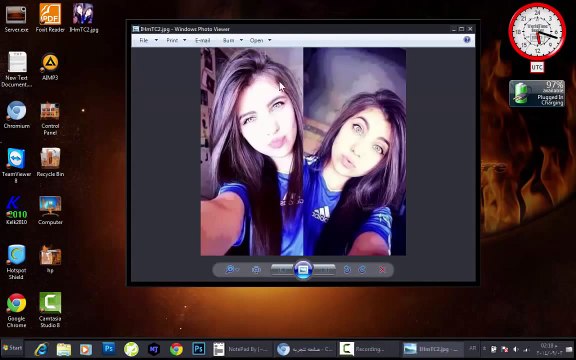Open the Computer desktop icon
576x360 pixels.
[x=50, y=210]
